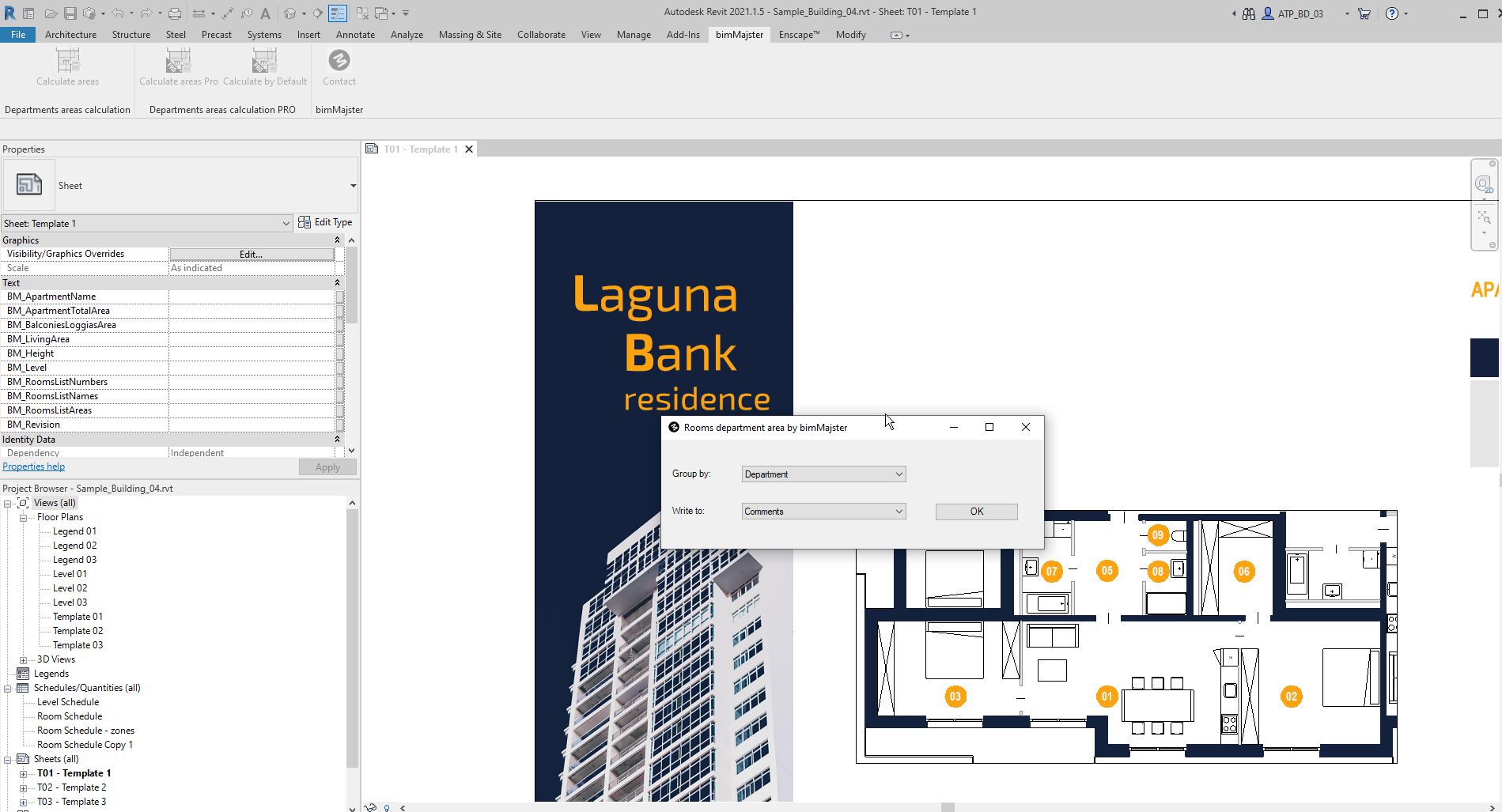Image resolution: width=1502 pixels, height=812 pixels.
Task: Open the Annotate ribbon tab
Action: [x=355, y=35]
